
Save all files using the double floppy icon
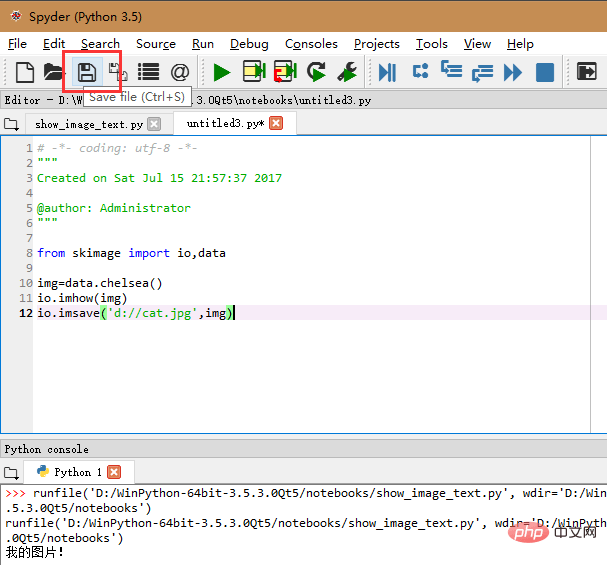[x=118, y=72]
